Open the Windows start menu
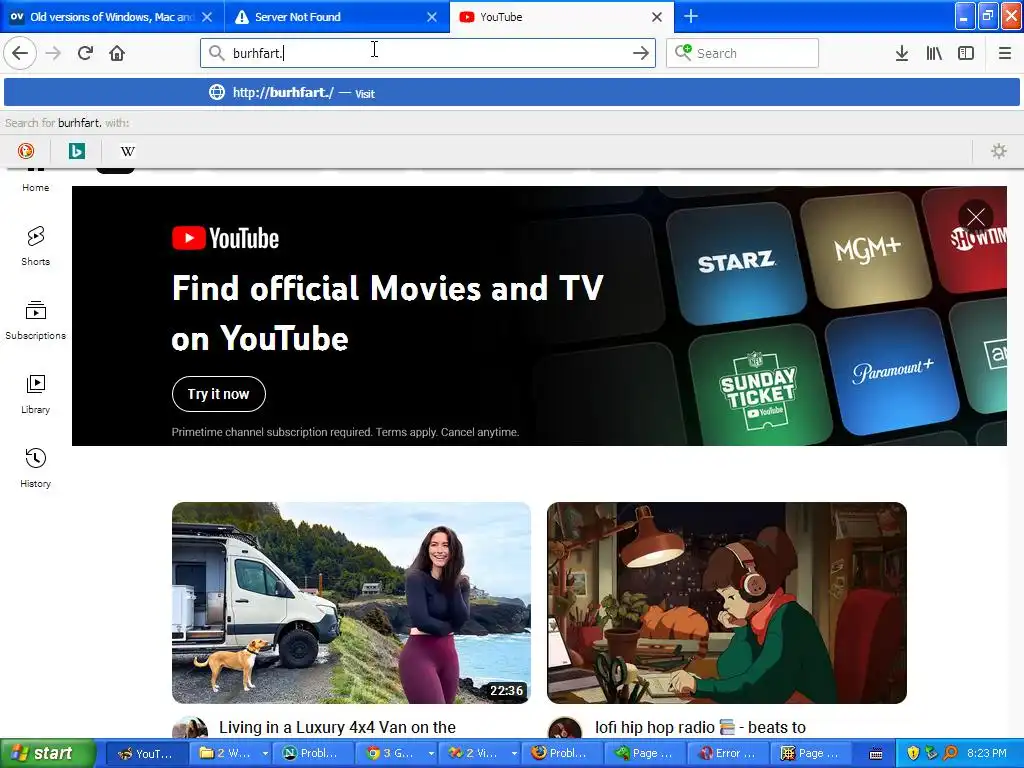The image size is (1024, 768). click(x=47, y=753)
